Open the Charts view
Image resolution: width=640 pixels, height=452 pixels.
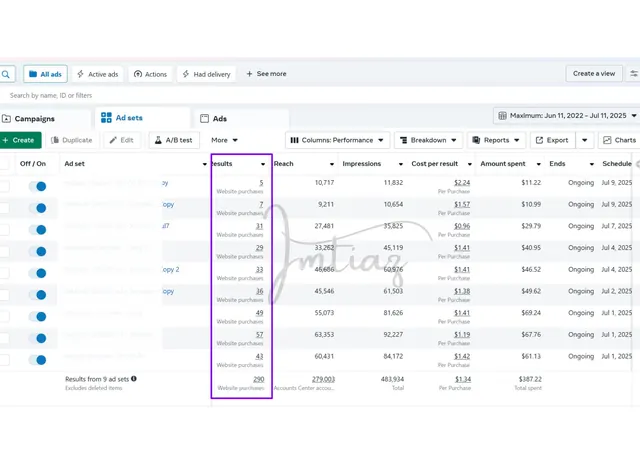[x=619, y=140]
